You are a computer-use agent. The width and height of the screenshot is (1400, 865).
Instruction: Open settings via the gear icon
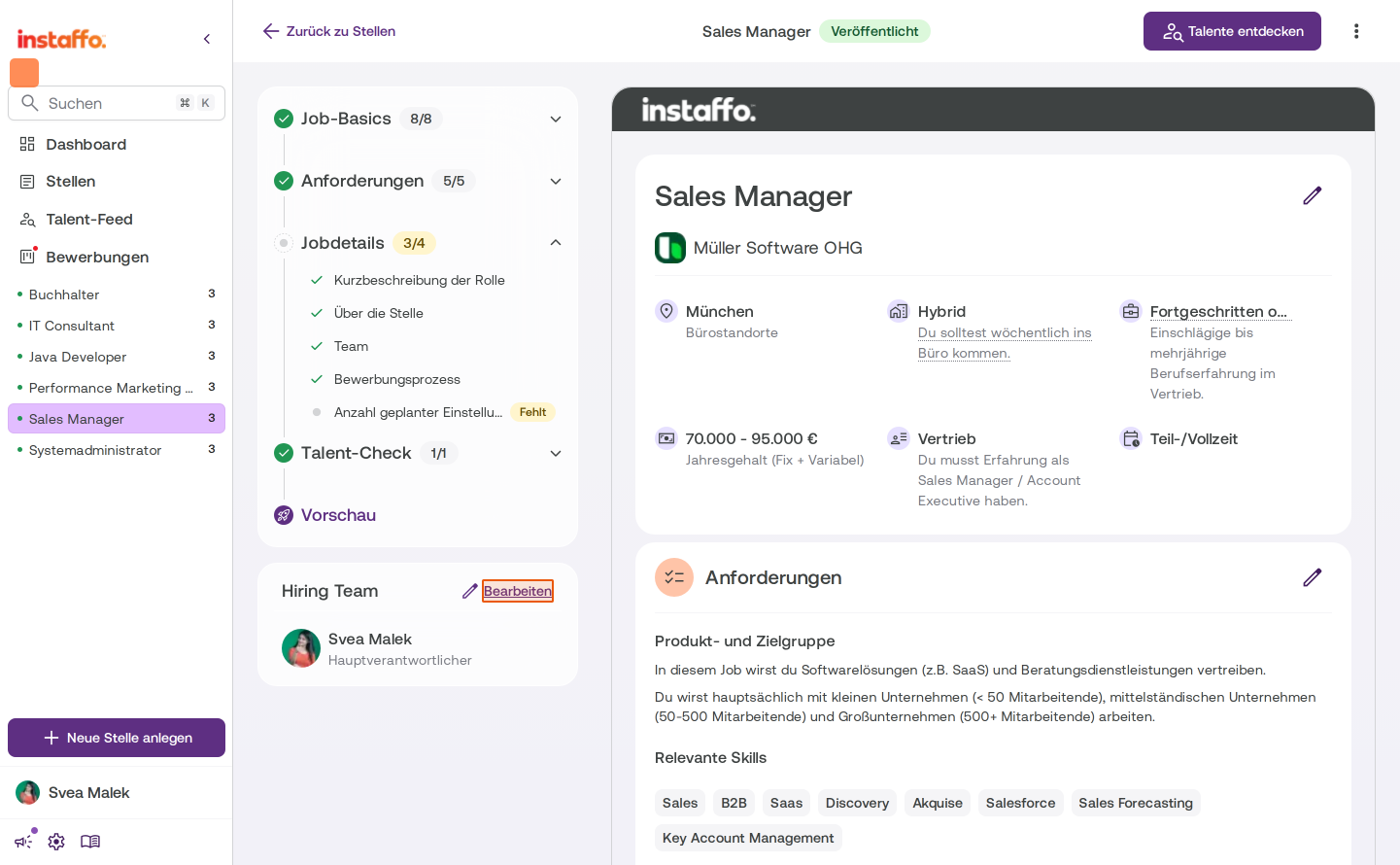tap(56, 842)
